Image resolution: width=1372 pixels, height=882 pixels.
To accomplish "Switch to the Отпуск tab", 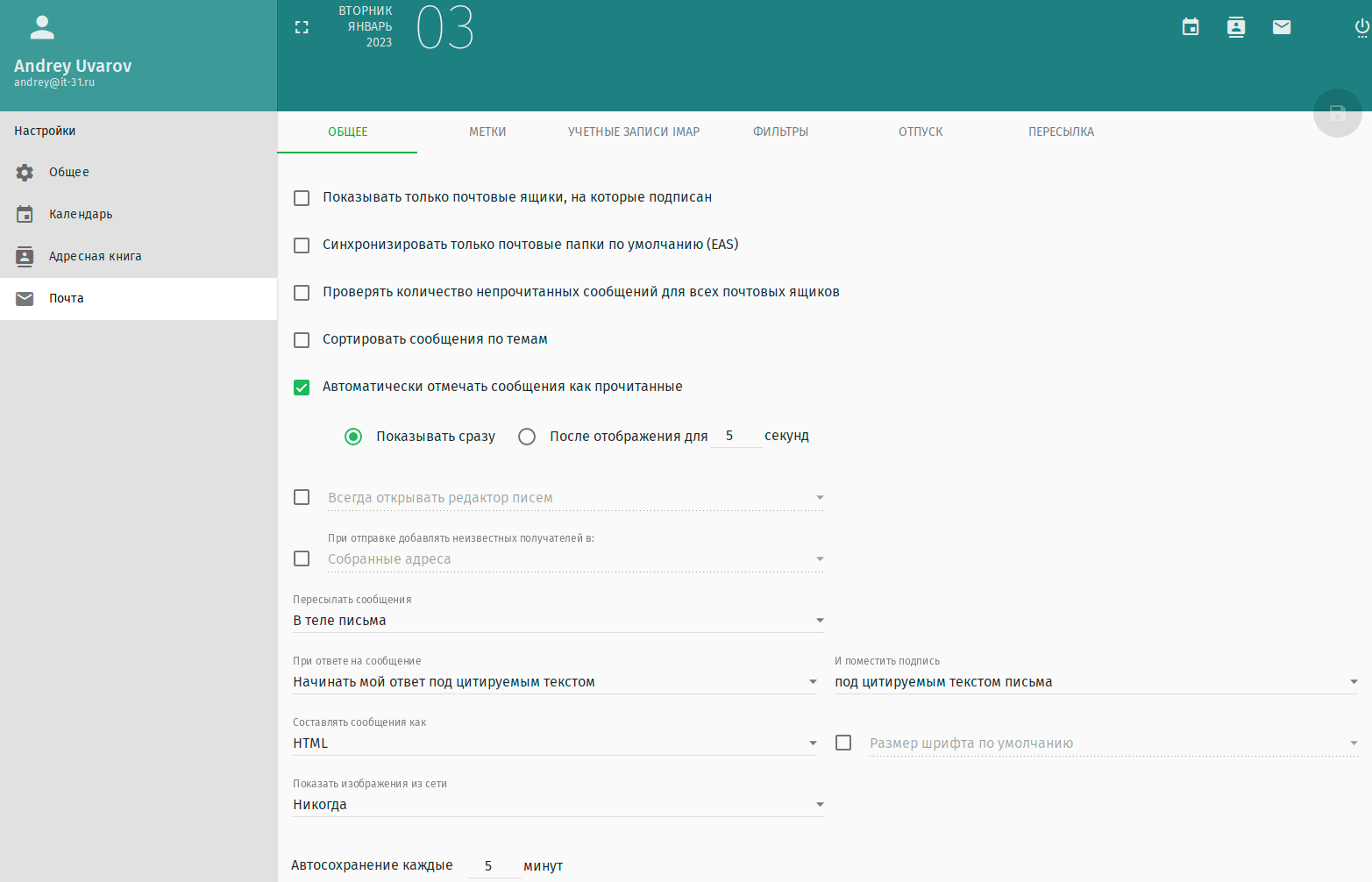I will [x=921, y=132].
